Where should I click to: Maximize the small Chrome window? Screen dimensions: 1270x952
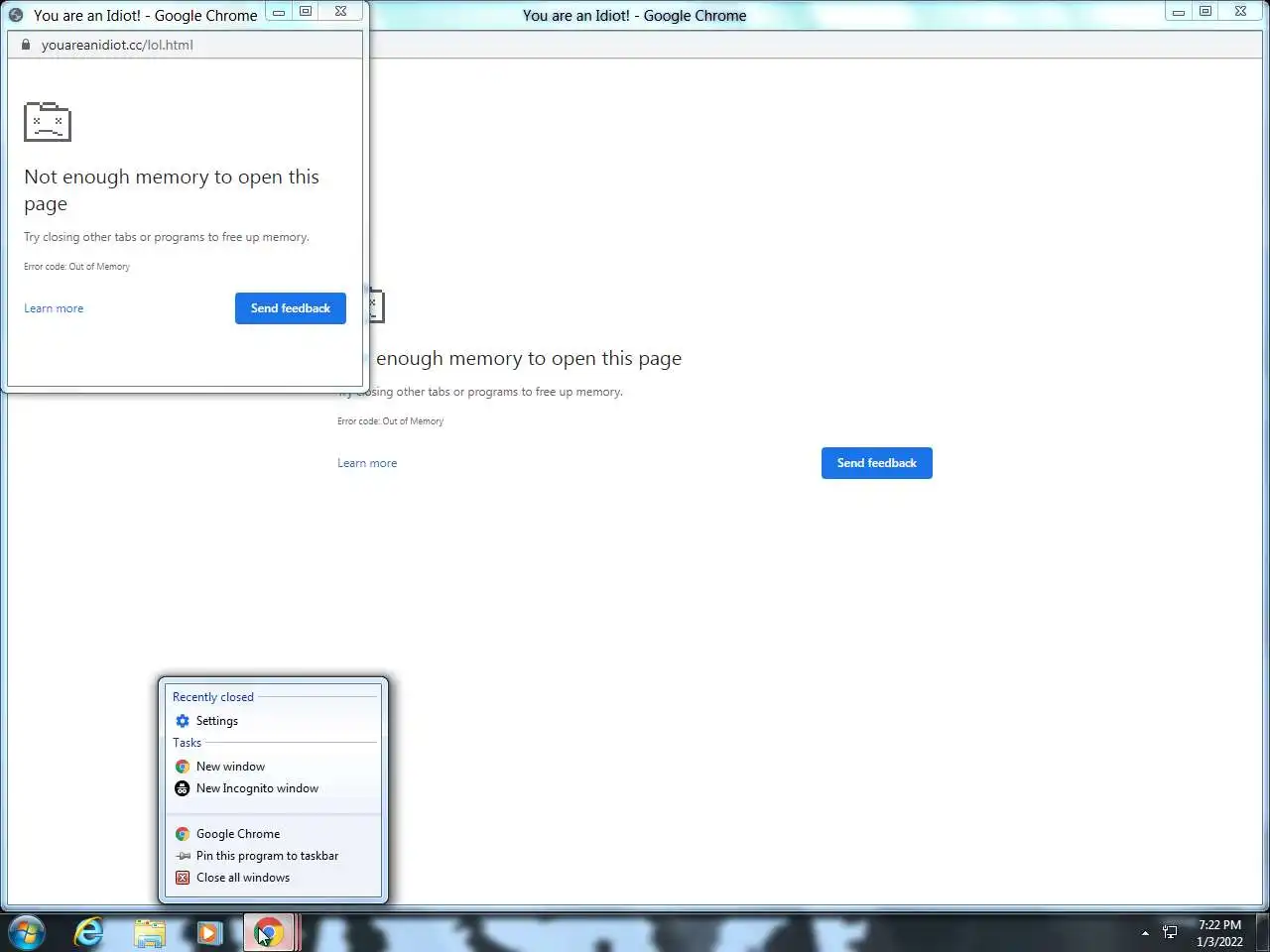click(x=306, y=12)
